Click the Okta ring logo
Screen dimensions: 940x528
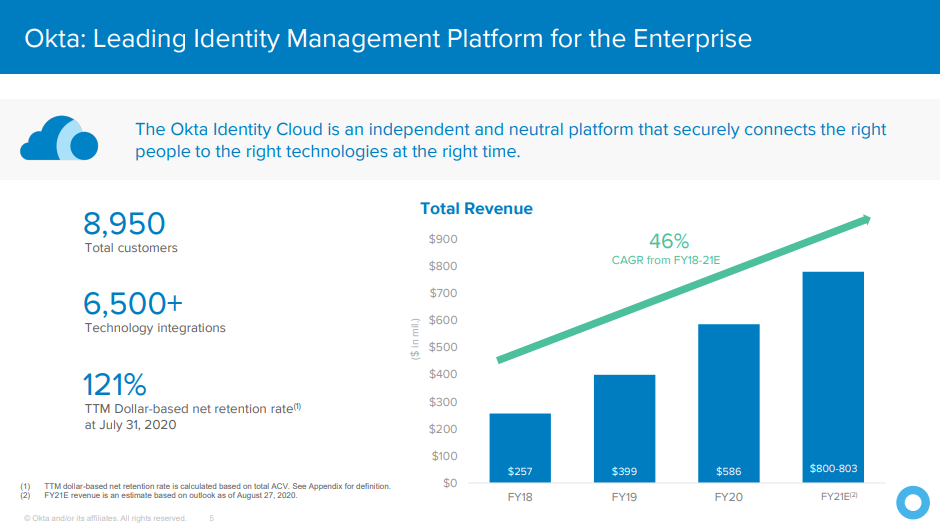[912, 502]
